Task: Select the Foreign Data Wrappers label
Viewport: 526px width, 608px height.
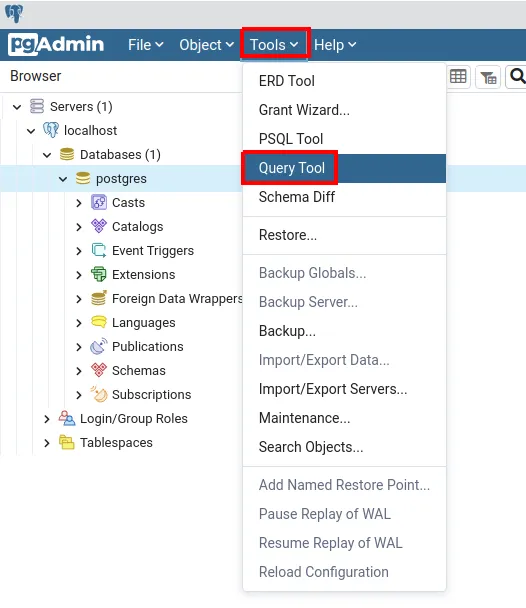Action: click(177, 299)
